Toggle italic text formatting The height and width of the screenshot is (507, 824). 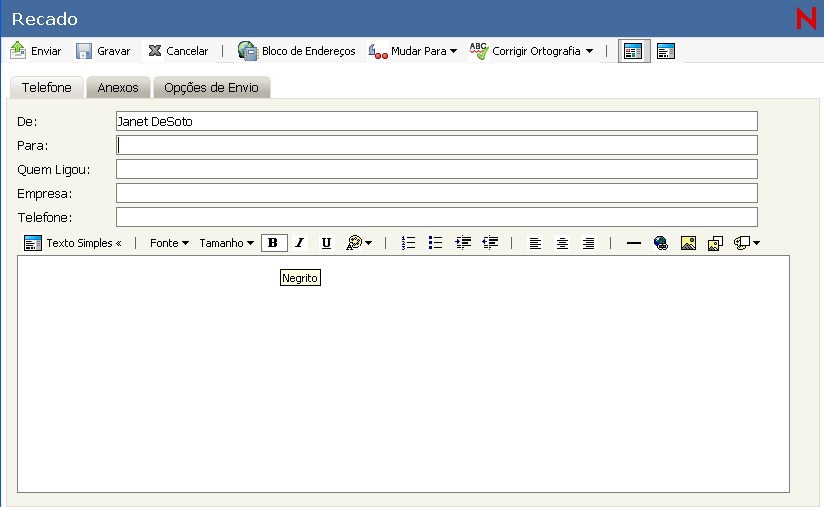coord(299,243)
